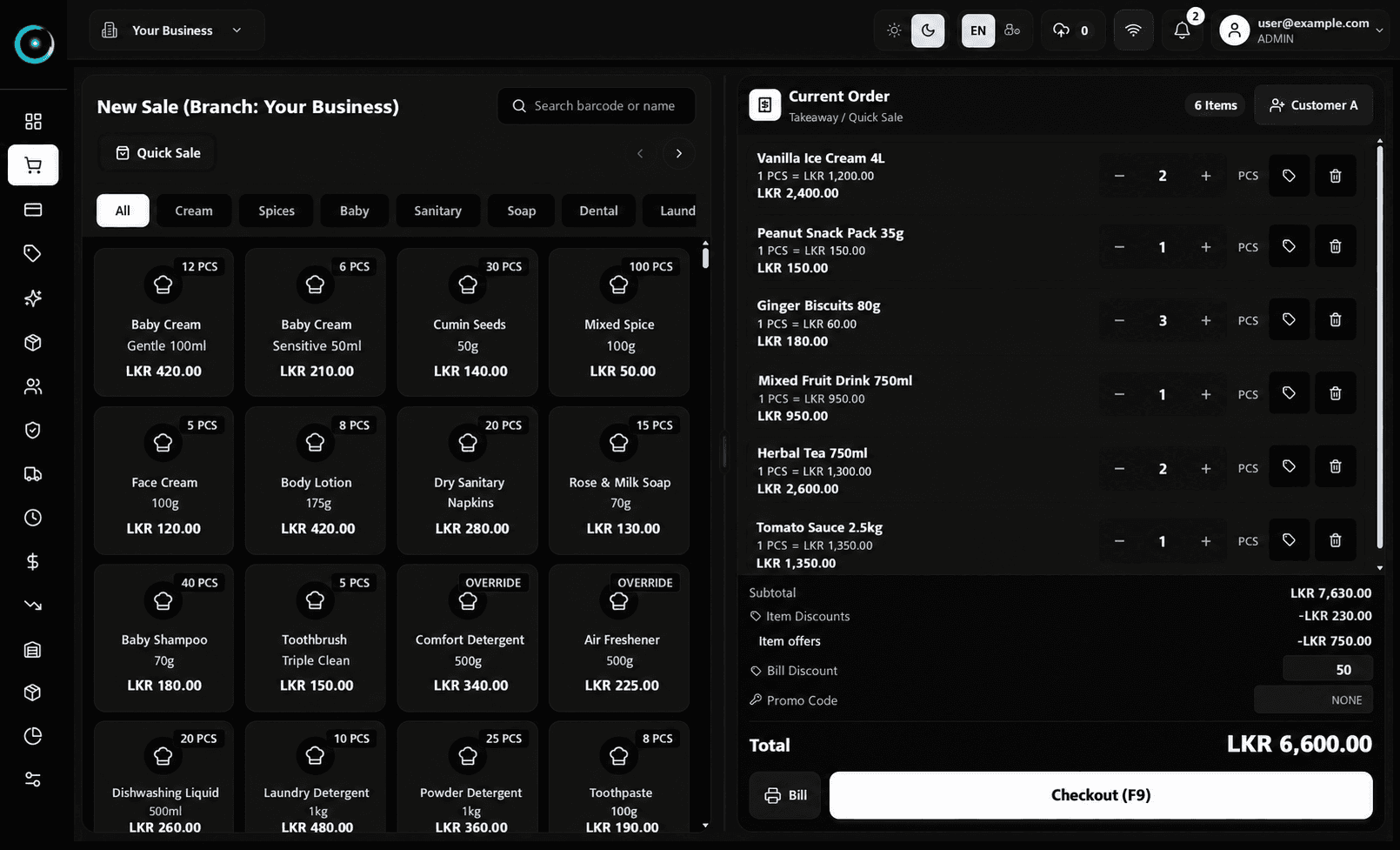Select the Cream category tab
Image resolution: width=1400 pixels, height=850 pixels.
tap(193, 211)
